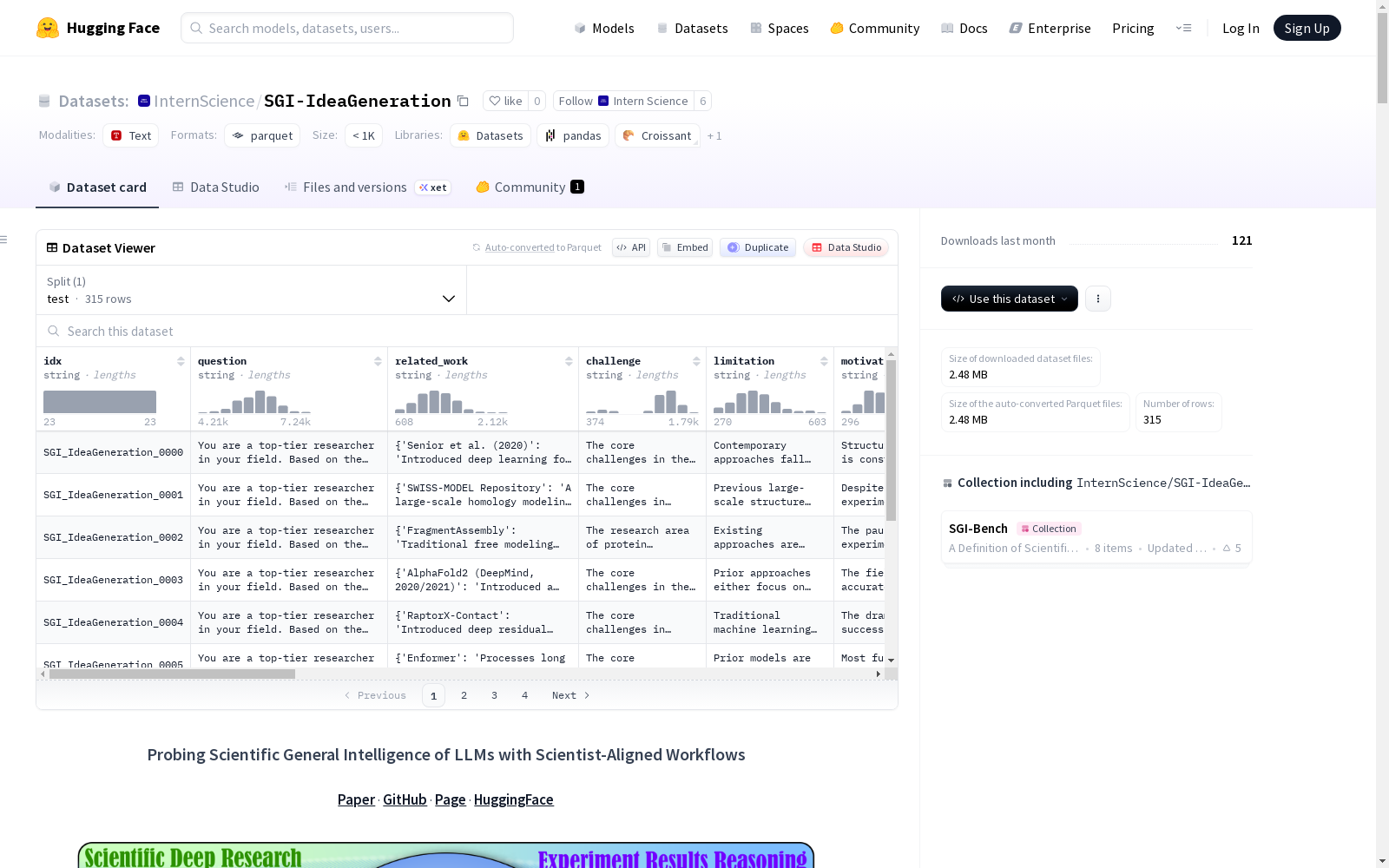The width and height of the screenshot is (1389, 868).
Task: Open the more navigation options menu icon
Action: click(x=1183, y=28)
